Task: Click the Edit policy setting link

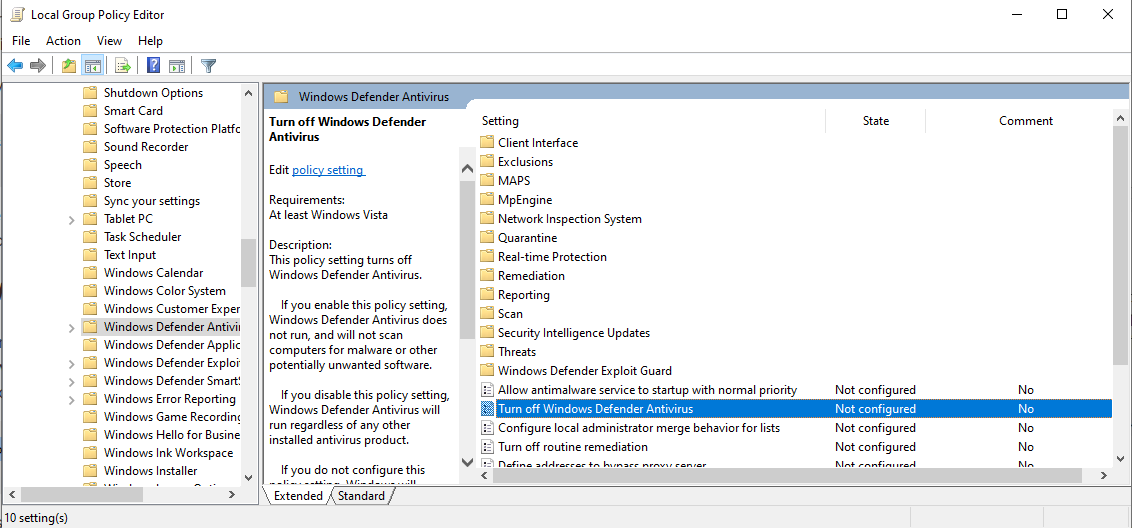Action: (328, 170)
